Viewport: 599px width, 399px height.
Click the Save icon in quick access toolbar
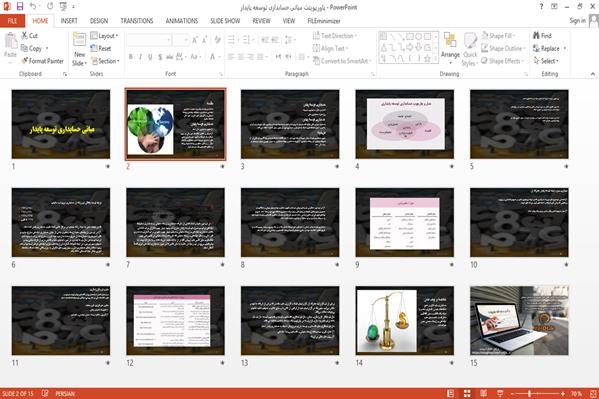tap(19, 6)
